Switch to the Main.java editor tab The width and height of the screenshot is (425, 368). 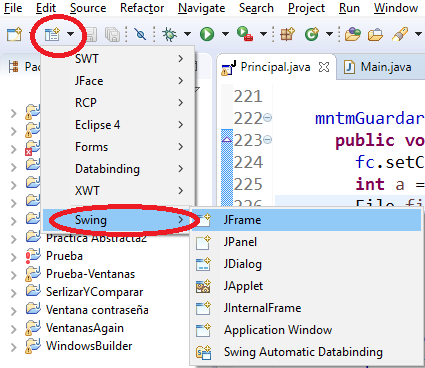380,67
